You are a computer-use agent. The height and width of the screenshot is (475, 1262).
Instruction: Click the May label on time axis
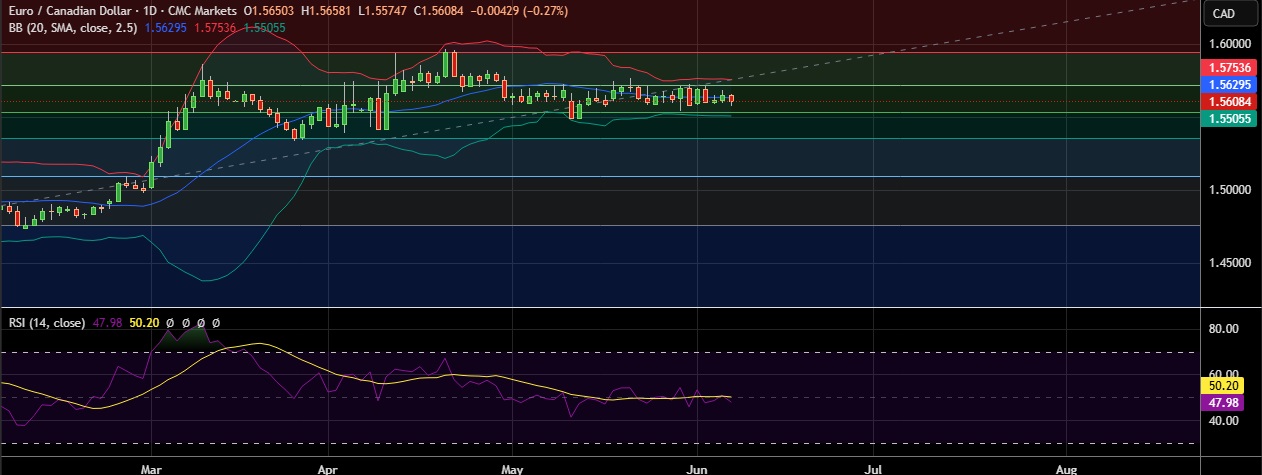coord(512,468)
